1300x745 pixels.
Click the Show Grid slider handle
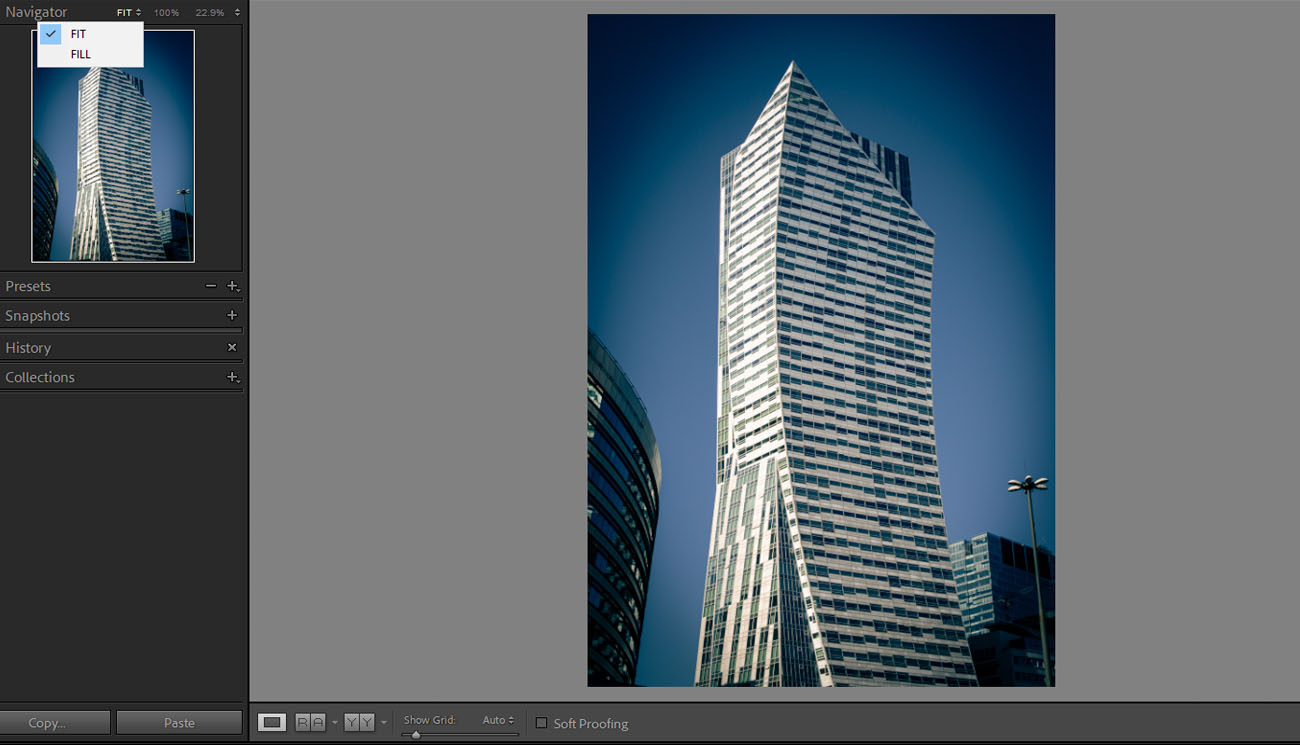coord(416,735)
